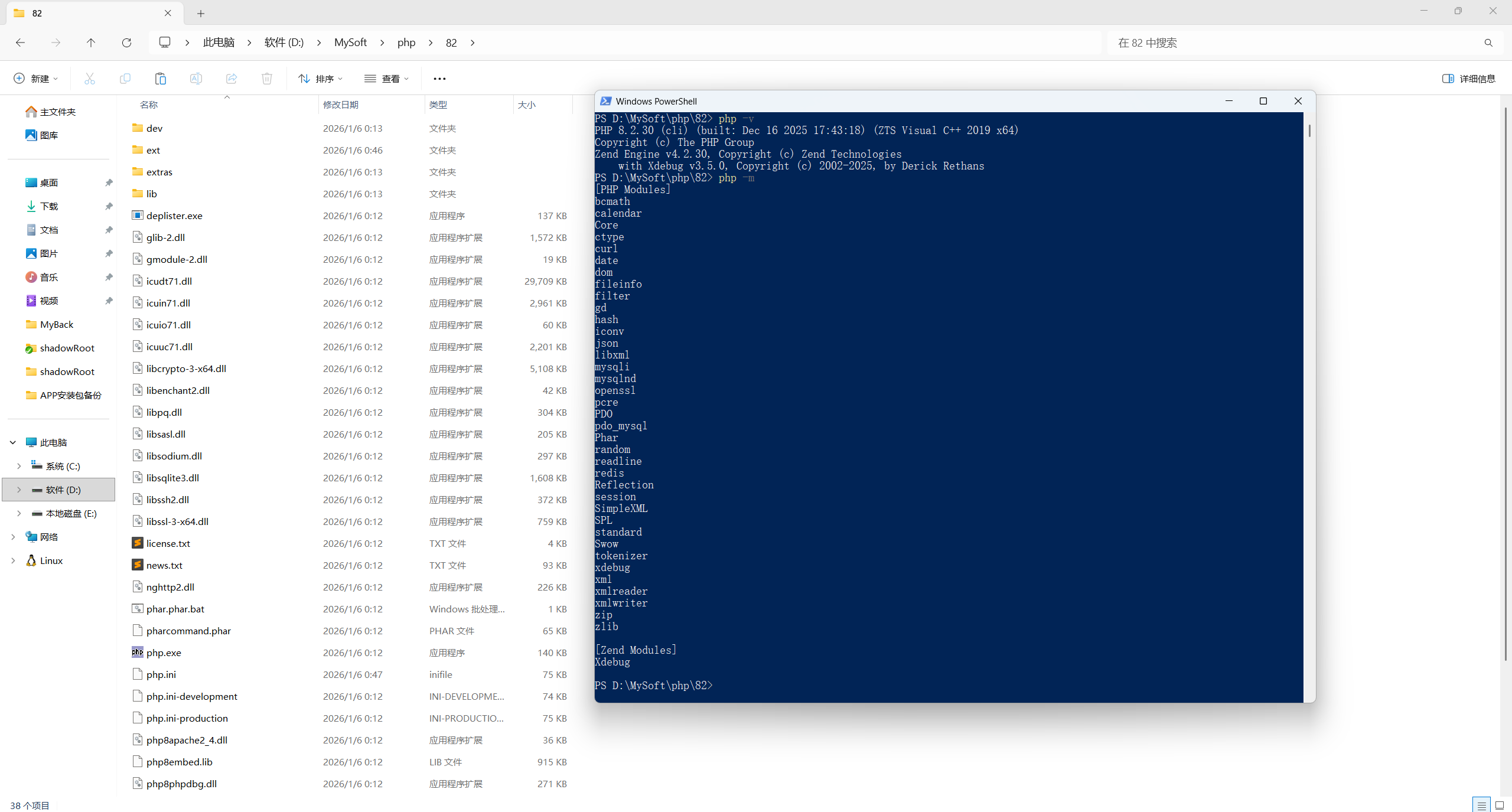
Task: Click the Rename icon in toolbar
Action: (196, 79)
